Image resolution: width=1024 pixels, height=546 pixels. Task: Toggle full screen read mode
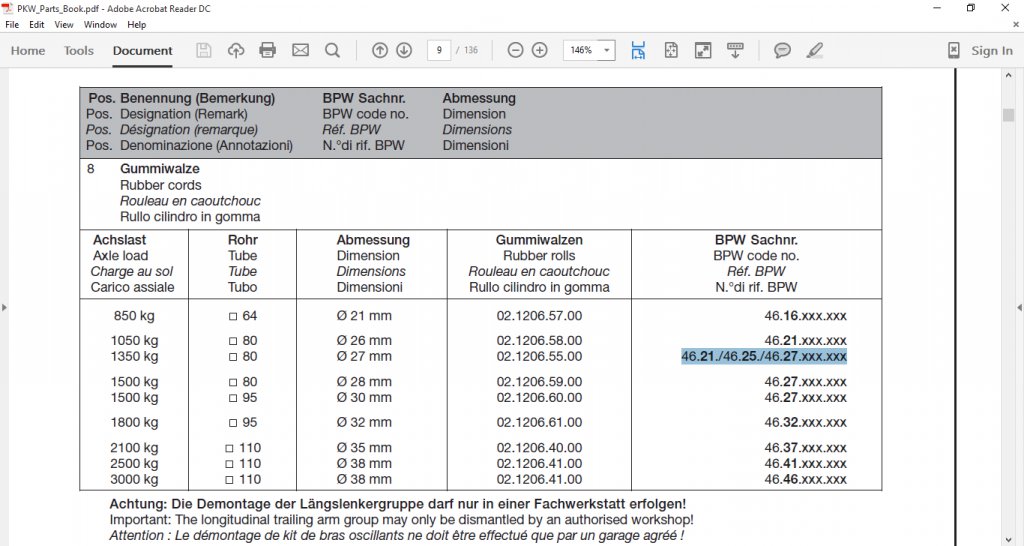(703, 50)
